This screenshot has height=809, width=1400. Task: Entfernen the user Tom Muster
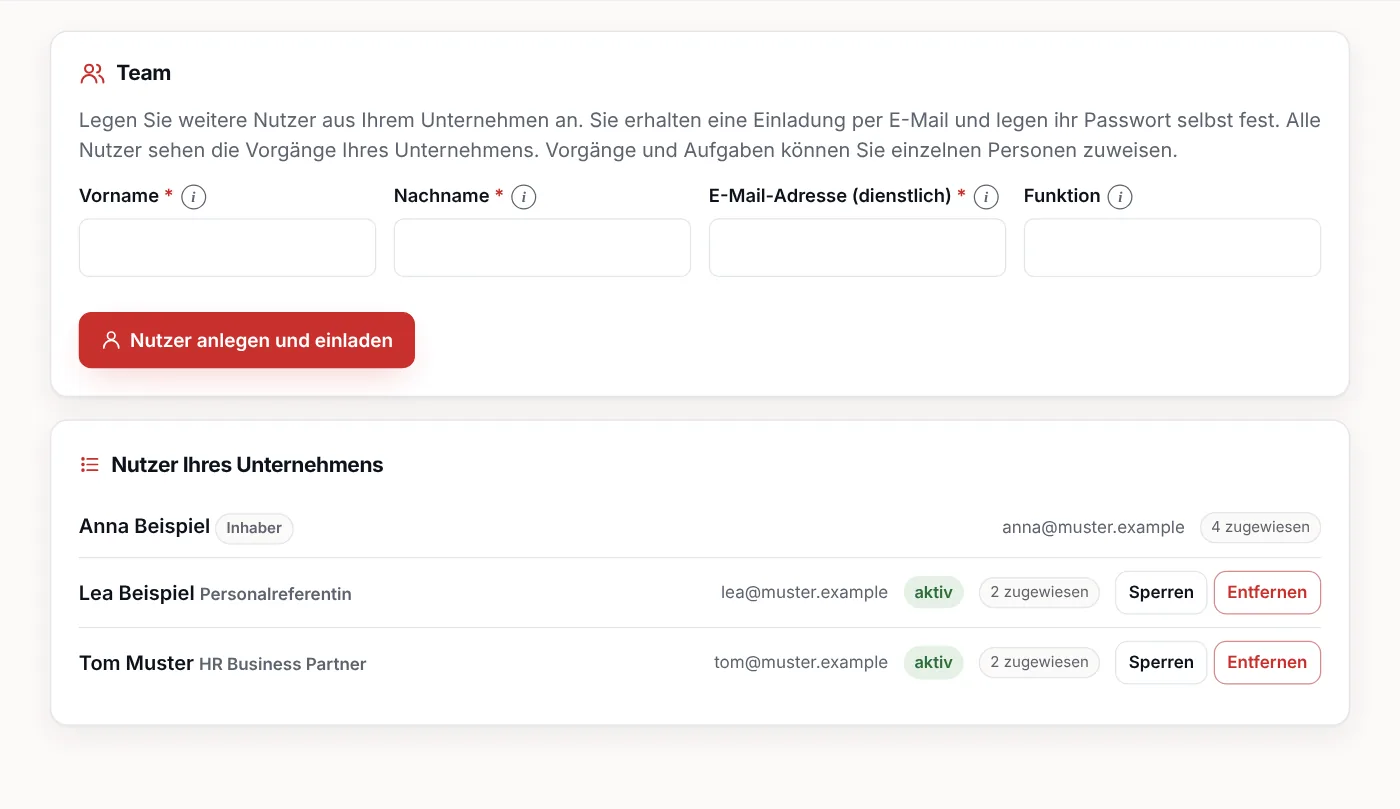tap(1267, 662)
